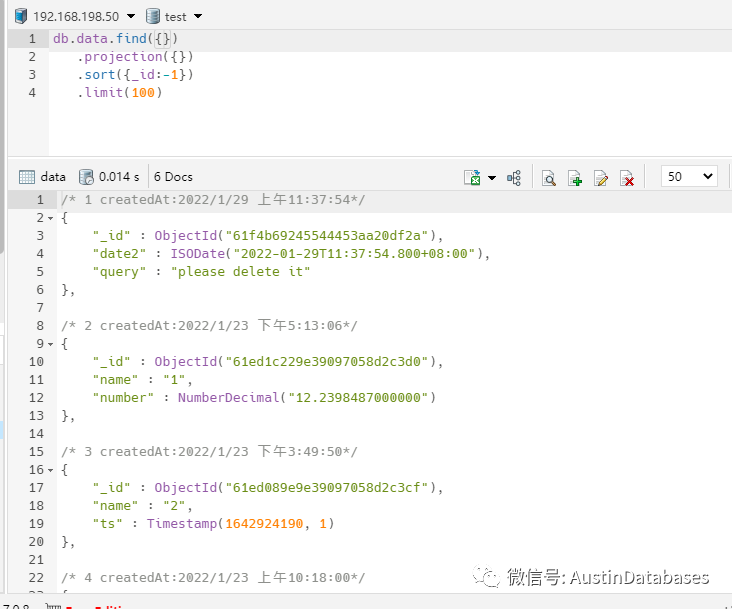Screen dimensions: 732x609
Task: Click the data collection label
Action: (53, 177)
